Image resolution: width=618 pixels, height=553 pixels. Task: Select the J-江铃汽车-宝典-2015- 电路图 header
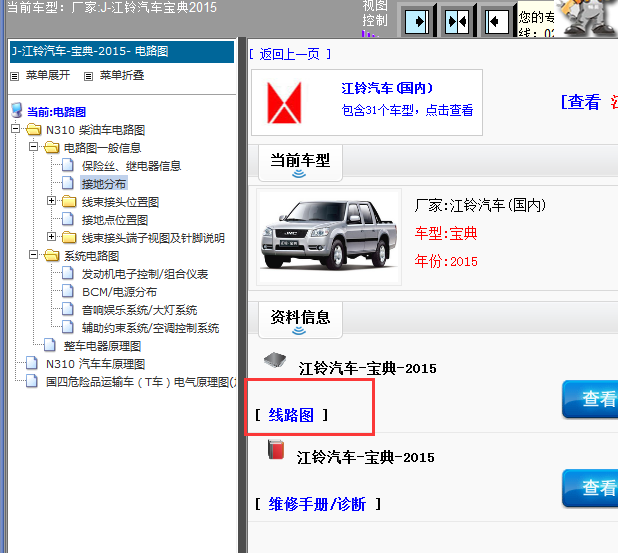point(122,52)
